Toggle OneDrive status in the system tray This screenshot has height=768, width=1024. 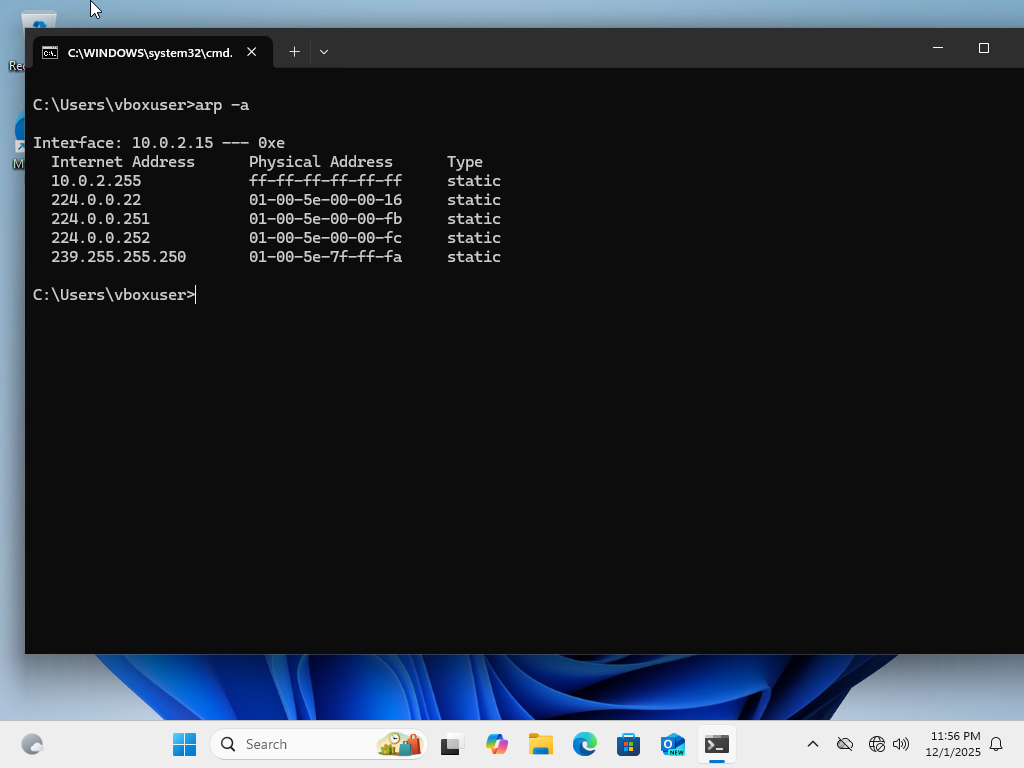coord(845,744)
